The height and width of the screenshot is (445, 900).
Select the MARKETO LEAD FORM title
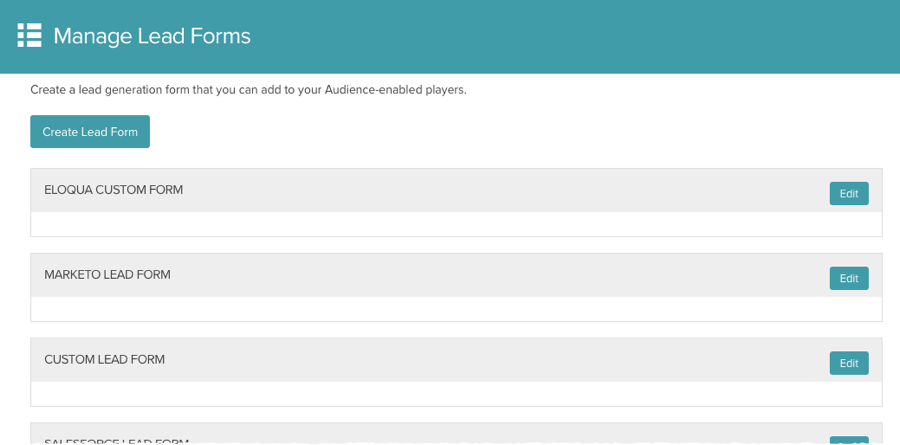coord(107,274)
